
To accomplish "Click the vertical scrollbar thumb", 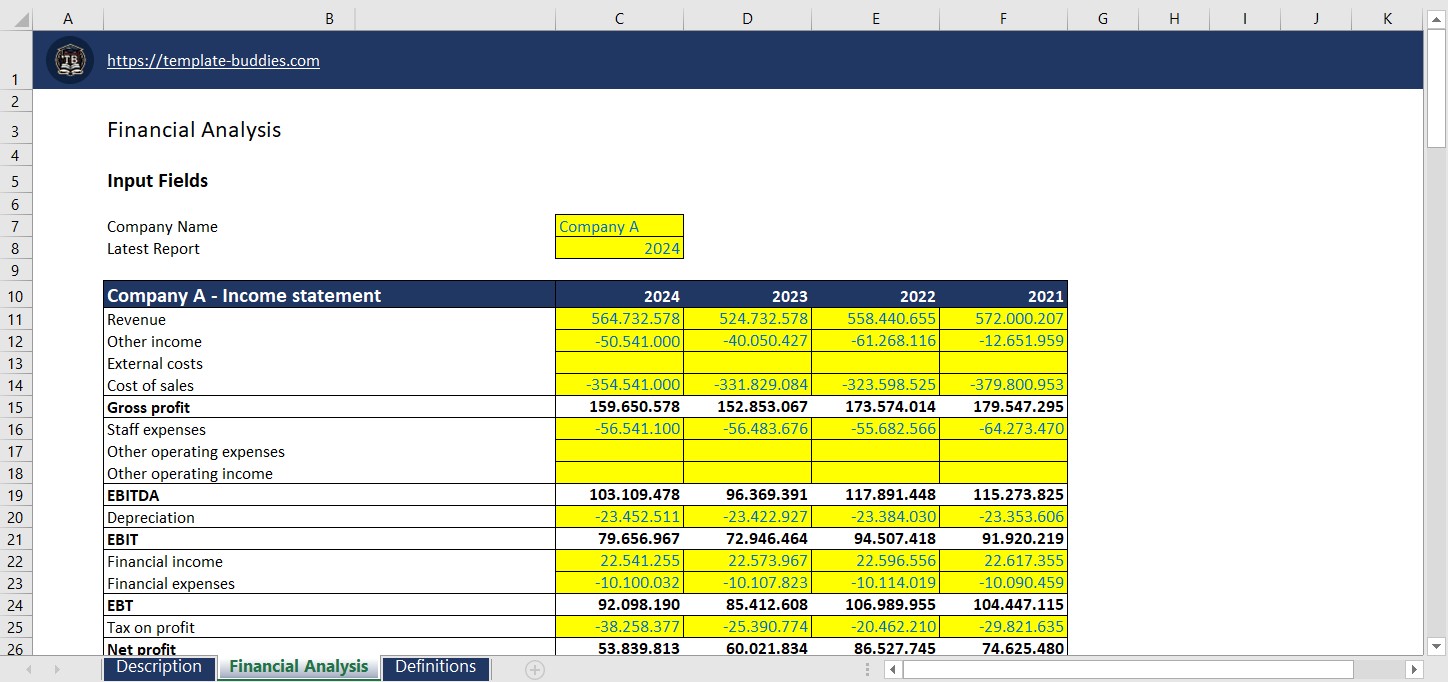I will coord(1436,89).
